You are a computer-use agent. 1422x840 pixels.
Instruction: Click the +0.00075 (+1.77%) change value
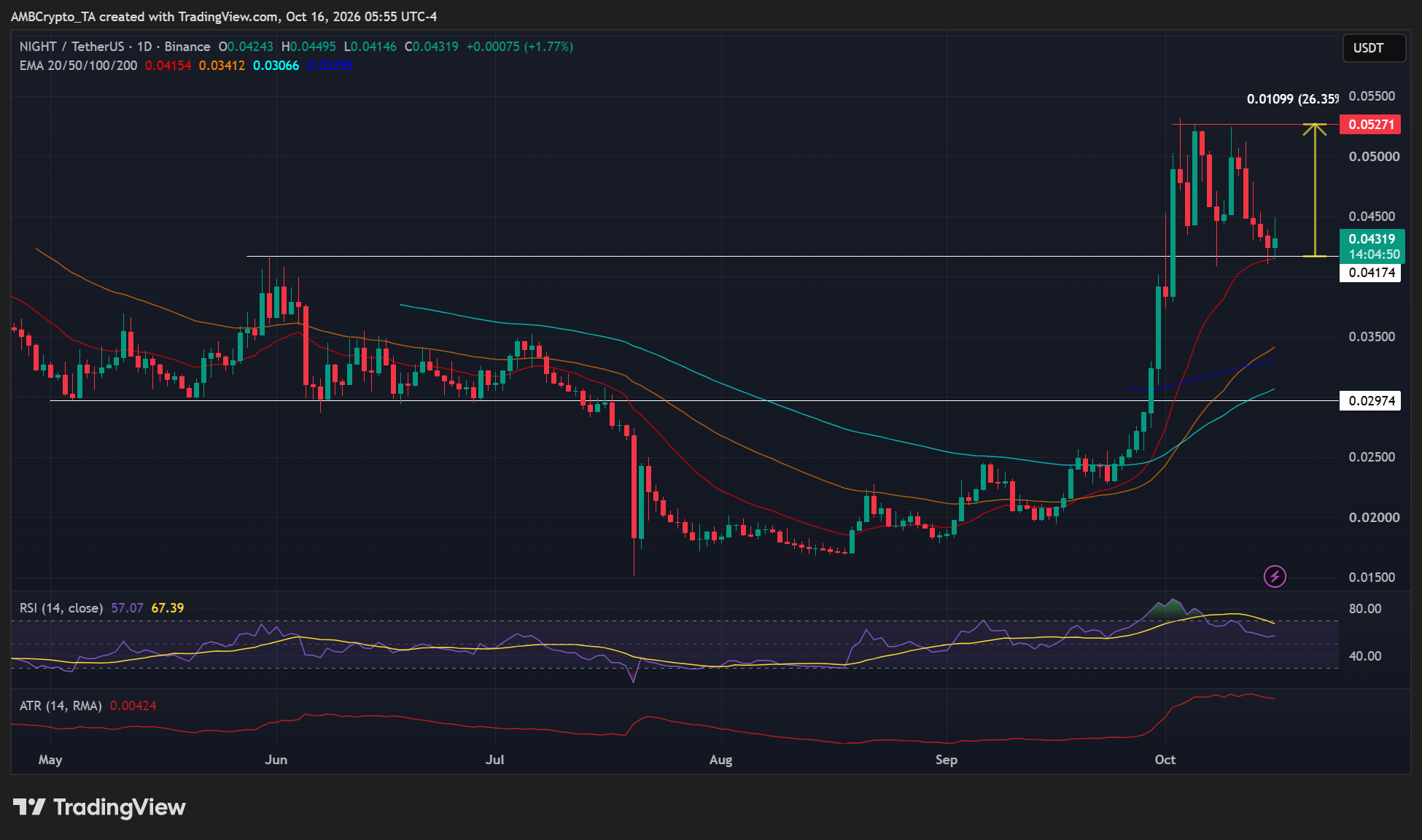(520, 47)
